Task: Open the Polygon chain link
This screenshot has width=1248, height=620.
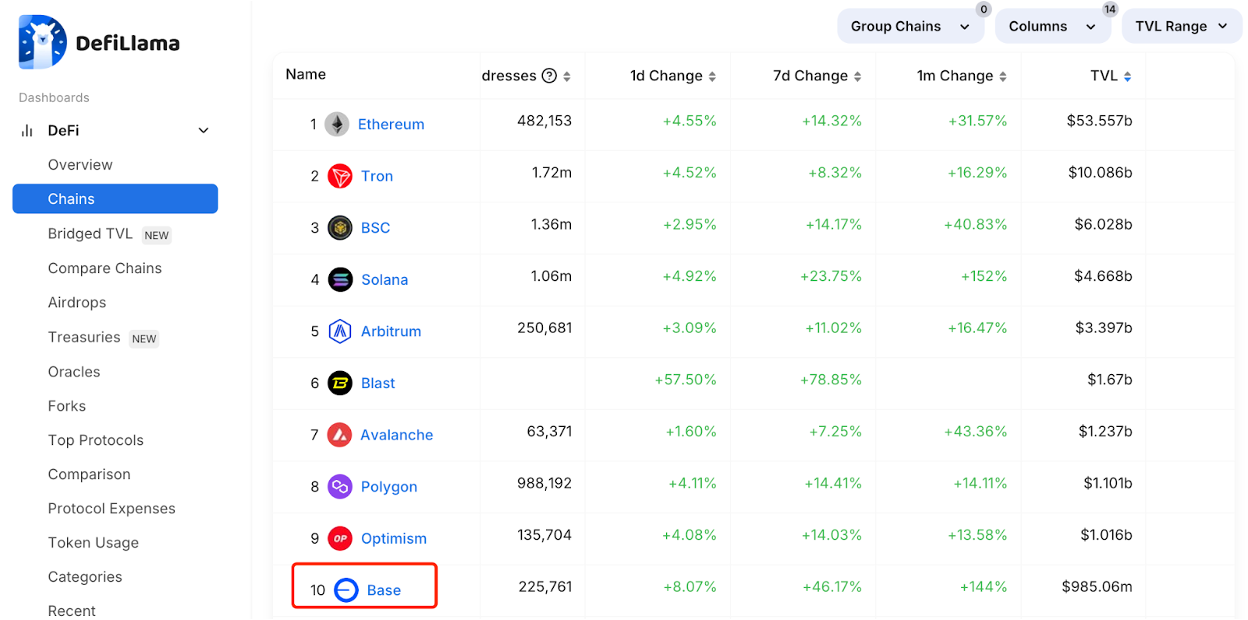Action: [x=389, y=487]
